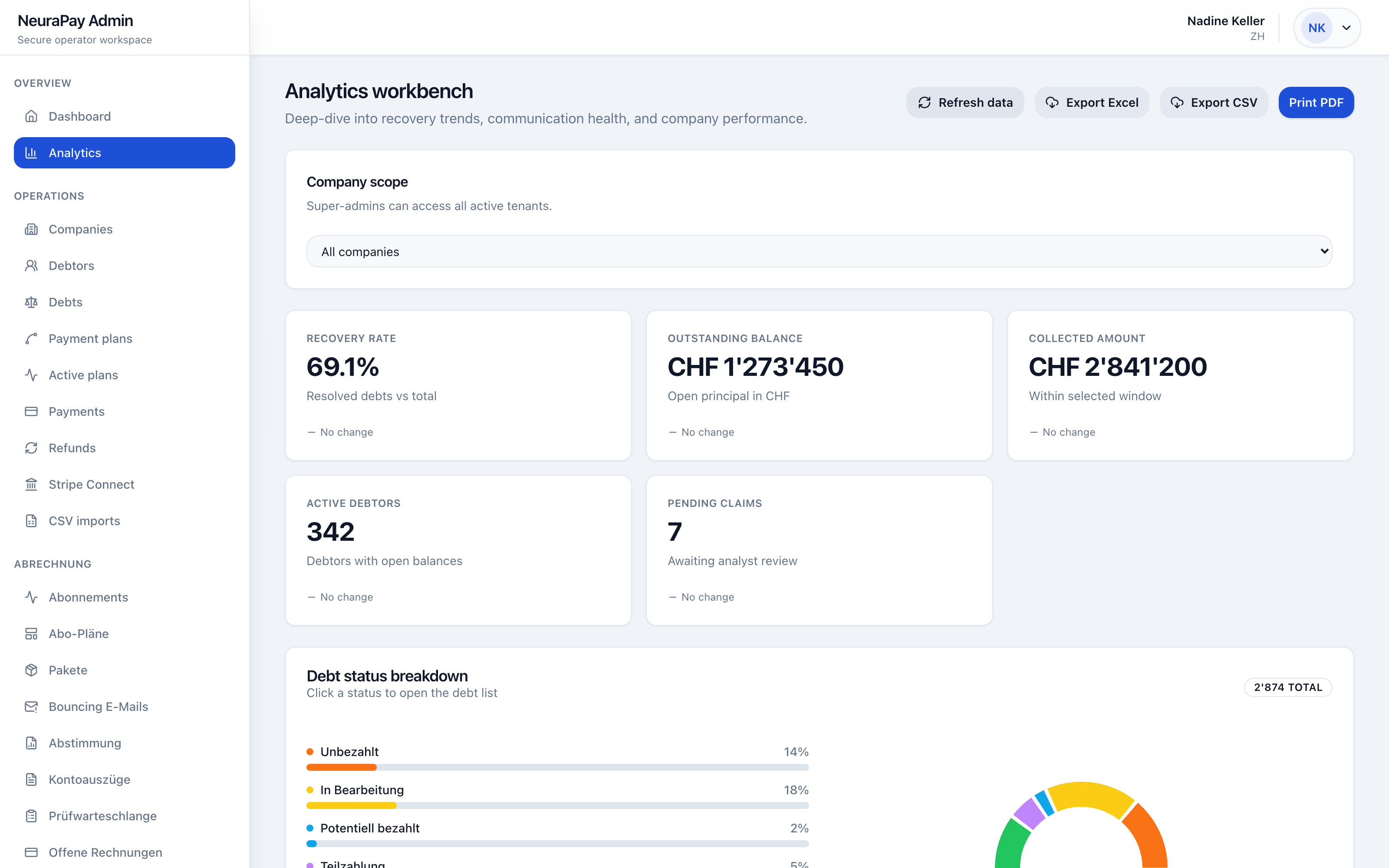Click the NK avatar circle
This screenshot has width=1389, height=868.
tap(1317, 27)
